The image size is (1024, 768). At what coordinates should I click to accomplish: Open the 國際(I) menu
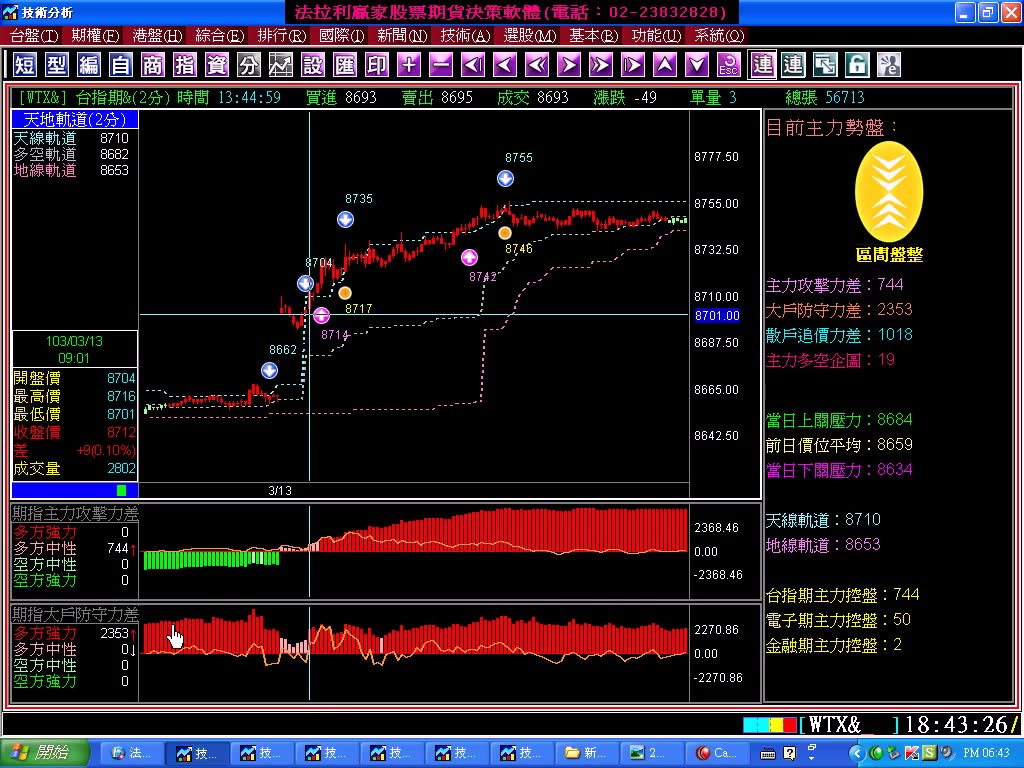[342, 35]
